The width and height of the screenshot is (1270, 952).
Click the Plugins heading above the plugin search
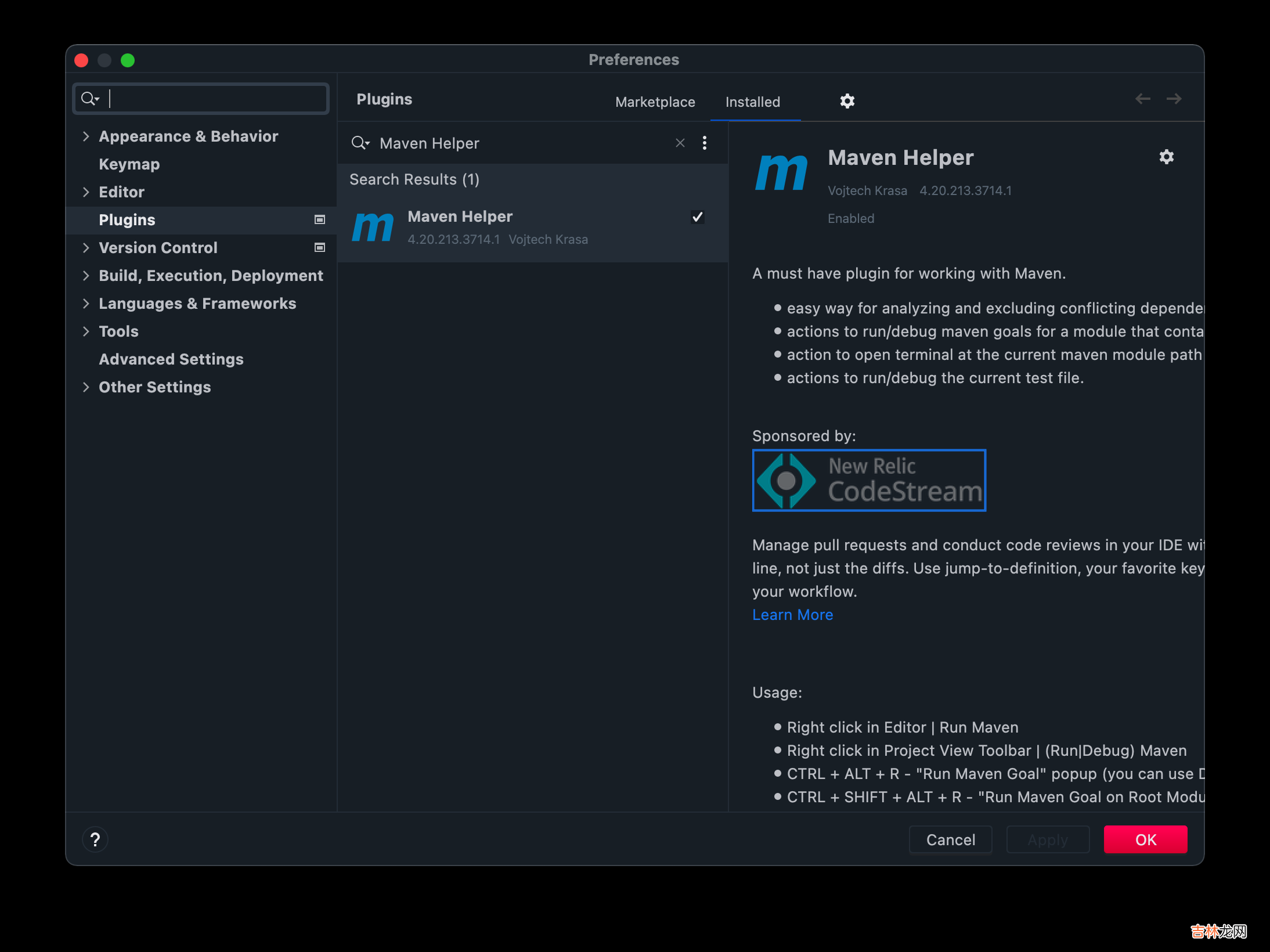pos(384,99)
